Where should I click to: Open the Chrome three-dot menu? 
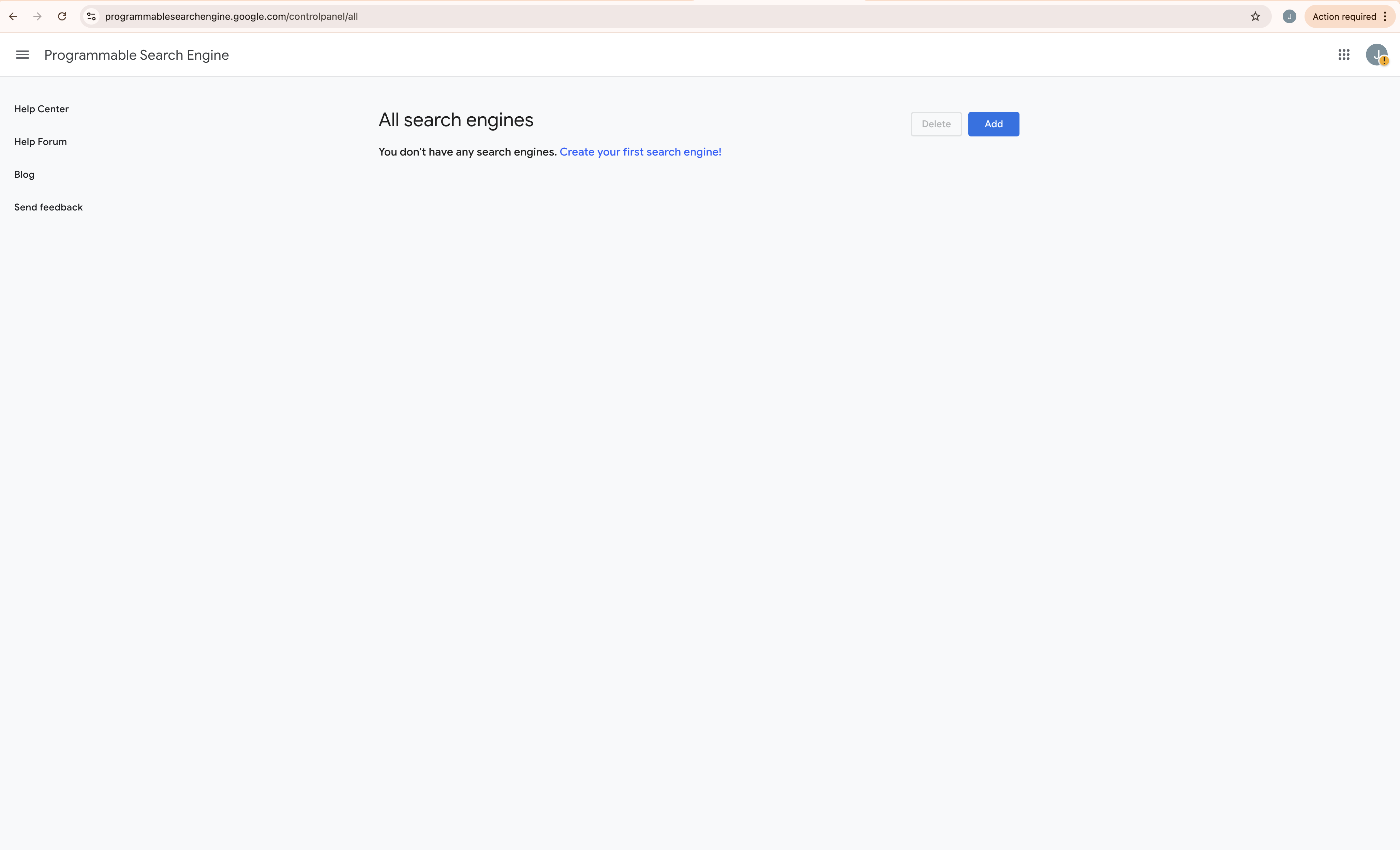(x=1385, y=16)
